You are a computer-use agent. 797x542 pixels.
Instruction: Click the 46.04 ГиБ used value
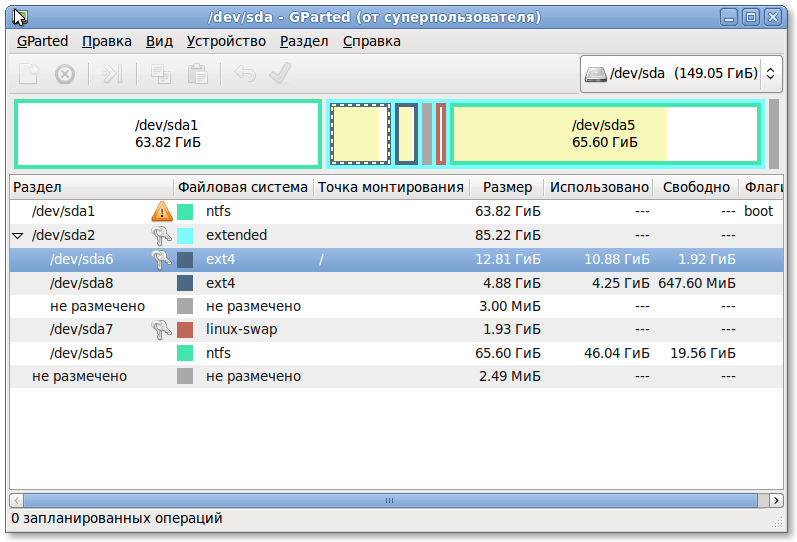617,353
